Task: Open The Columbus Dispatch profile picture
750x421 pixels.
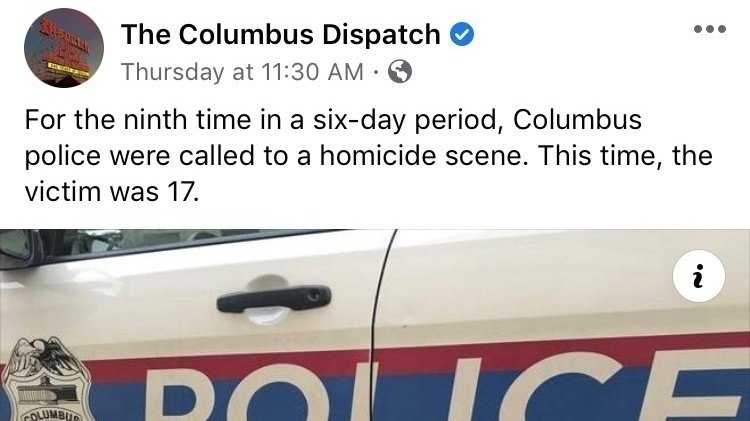Action: (64, 47)
